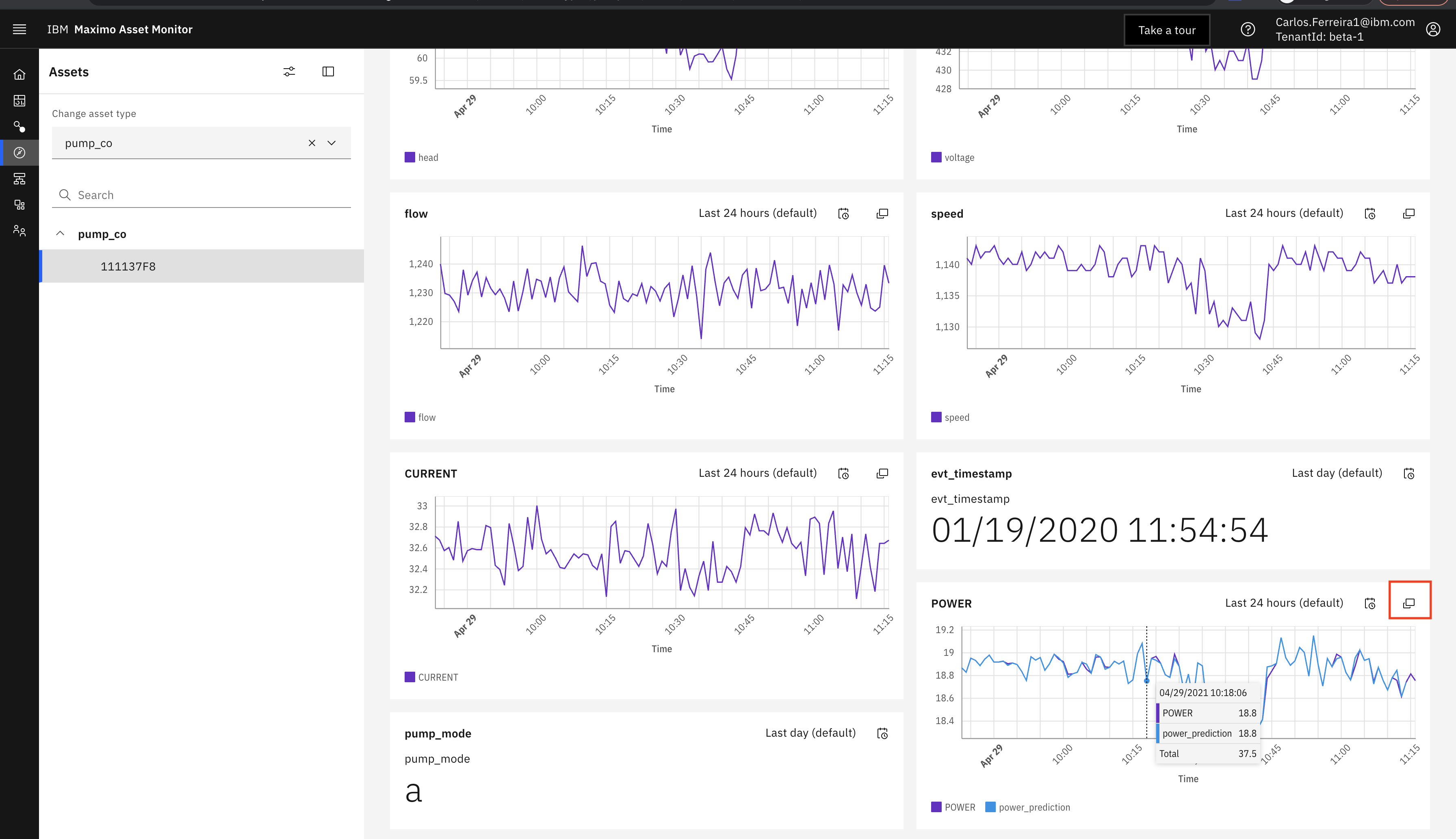Open date range picker for POWER card
Image resolution: width=1456 pixels, height=839 pixels.
(x=1370, y=603)
